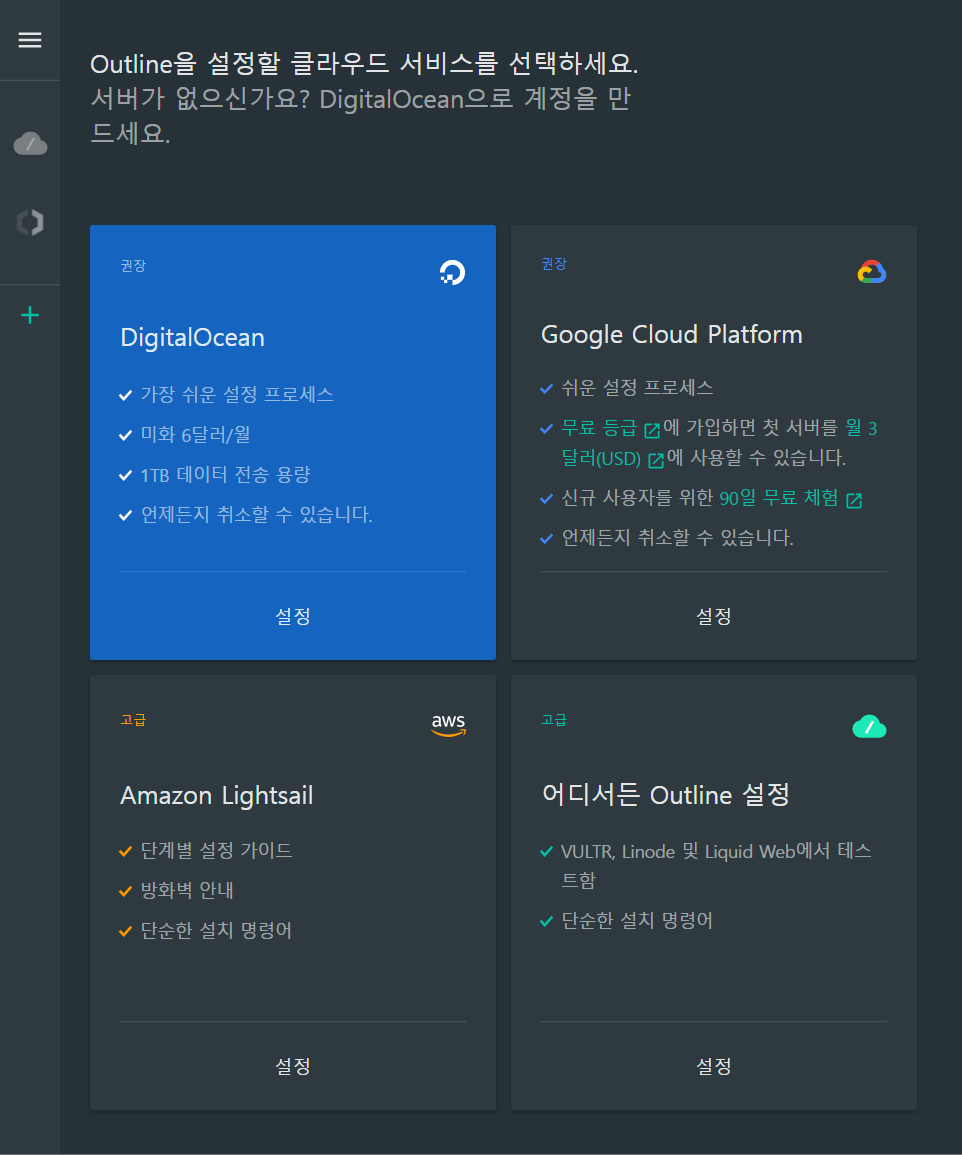Click 설정 button on Google Cloud Platform card

coord(714,617)
